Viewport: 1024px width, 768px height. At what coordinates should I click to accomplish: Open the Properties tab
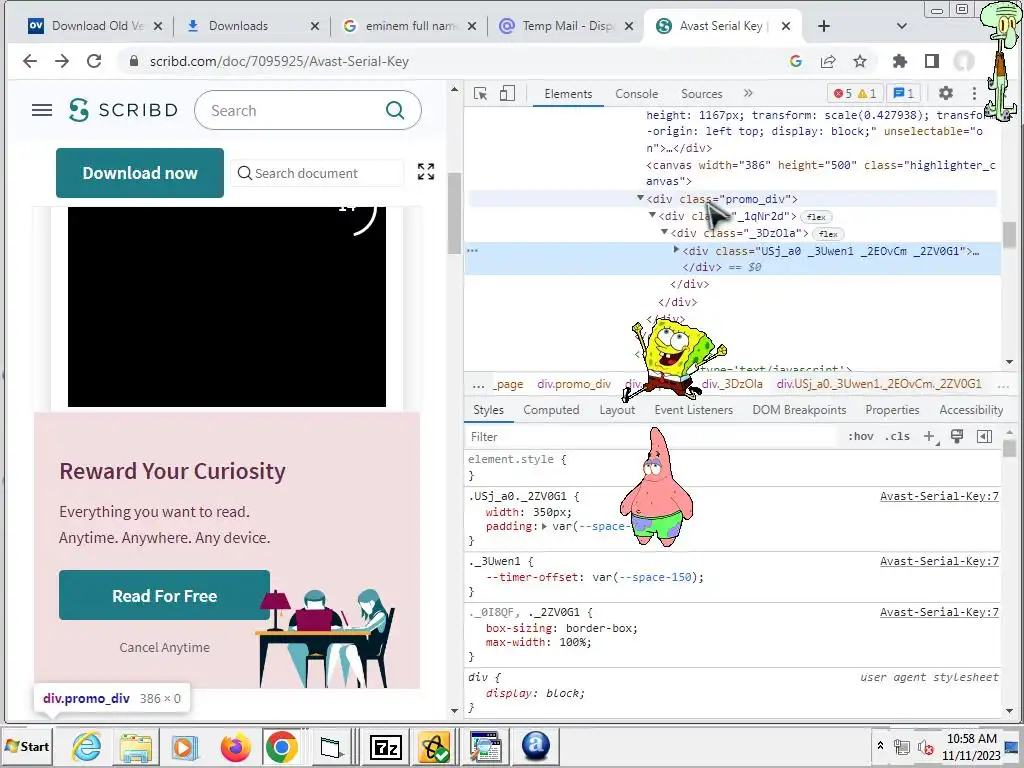tap(892, 410)
